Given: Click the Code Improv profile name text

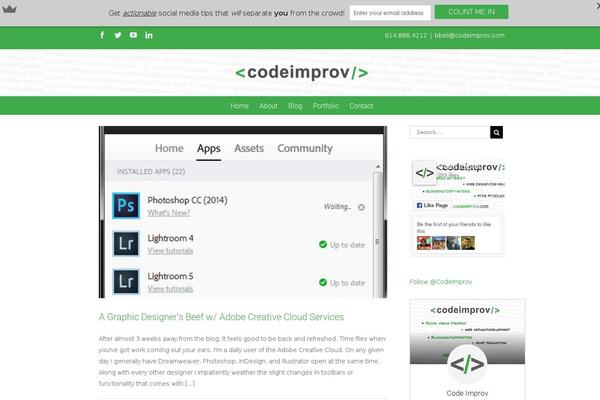Looking at the screenshot, I should tap(467, 393).
